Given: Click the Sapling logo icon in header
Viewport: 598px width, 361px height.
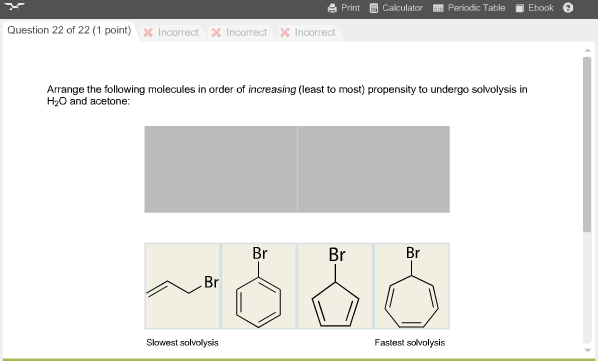Looking at the screenshot, I should pos(14,6).
